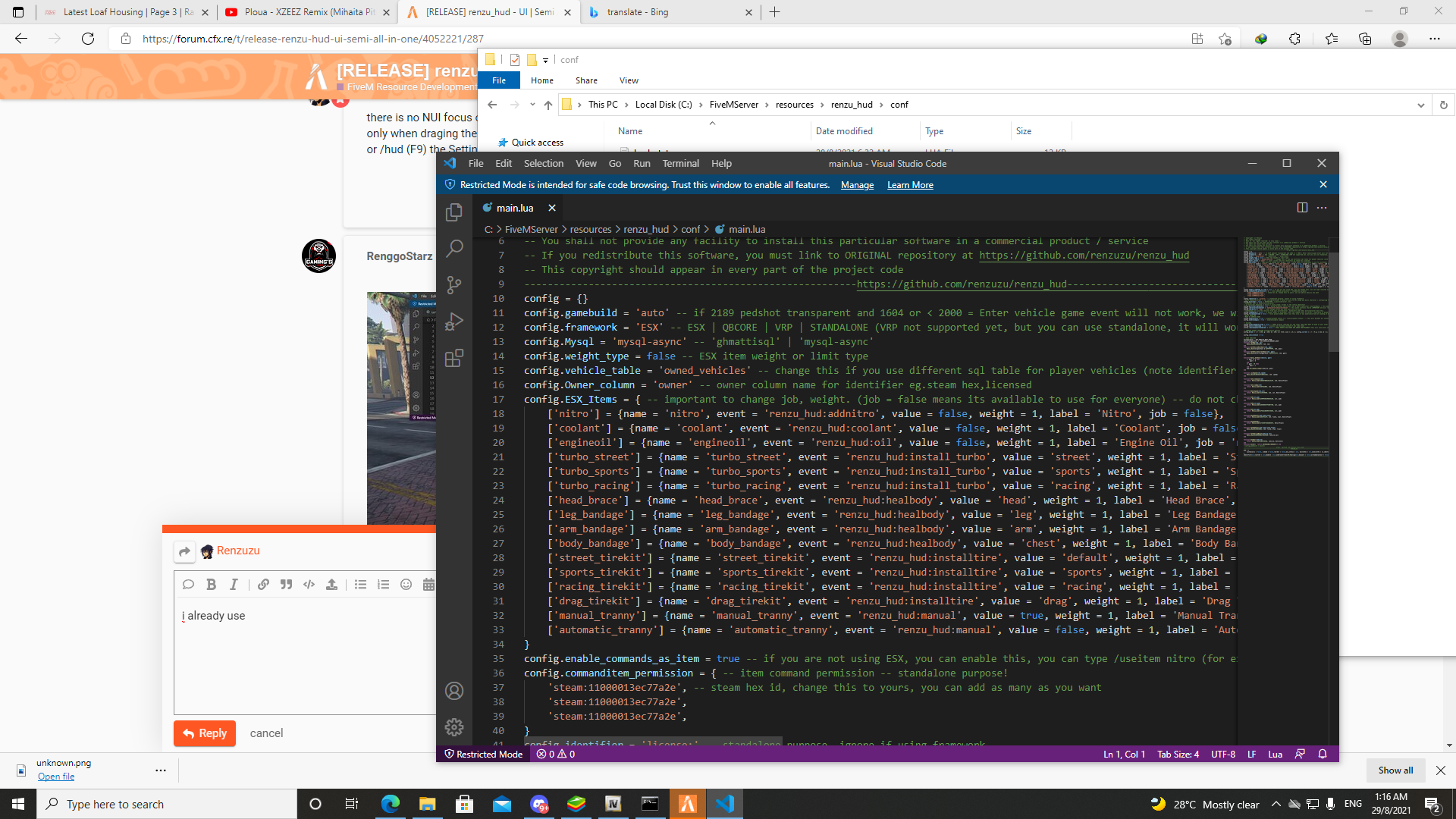
Task: Open the Source Control view in VS Code
Action: 454,285
